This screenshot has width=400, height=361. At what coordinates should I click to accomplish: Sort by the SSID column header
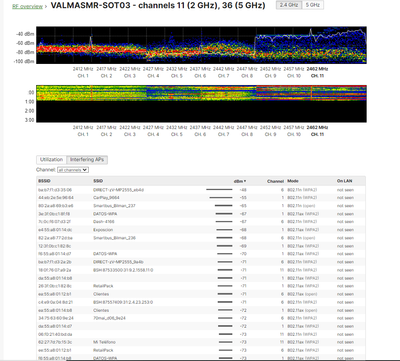(x=98, y=181)
